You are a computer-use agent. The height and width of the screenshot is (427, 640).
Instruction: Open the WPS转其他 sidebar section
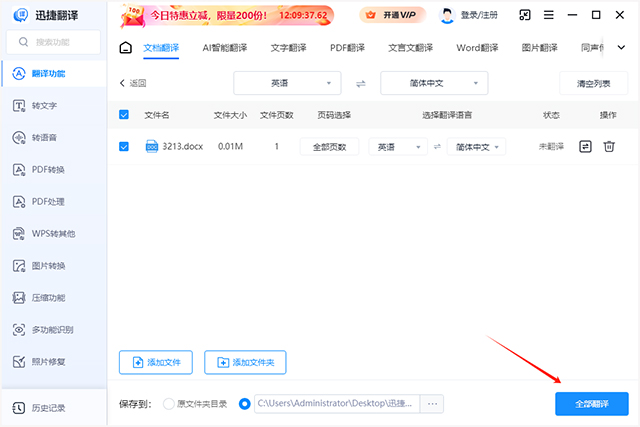pos(53,234)
